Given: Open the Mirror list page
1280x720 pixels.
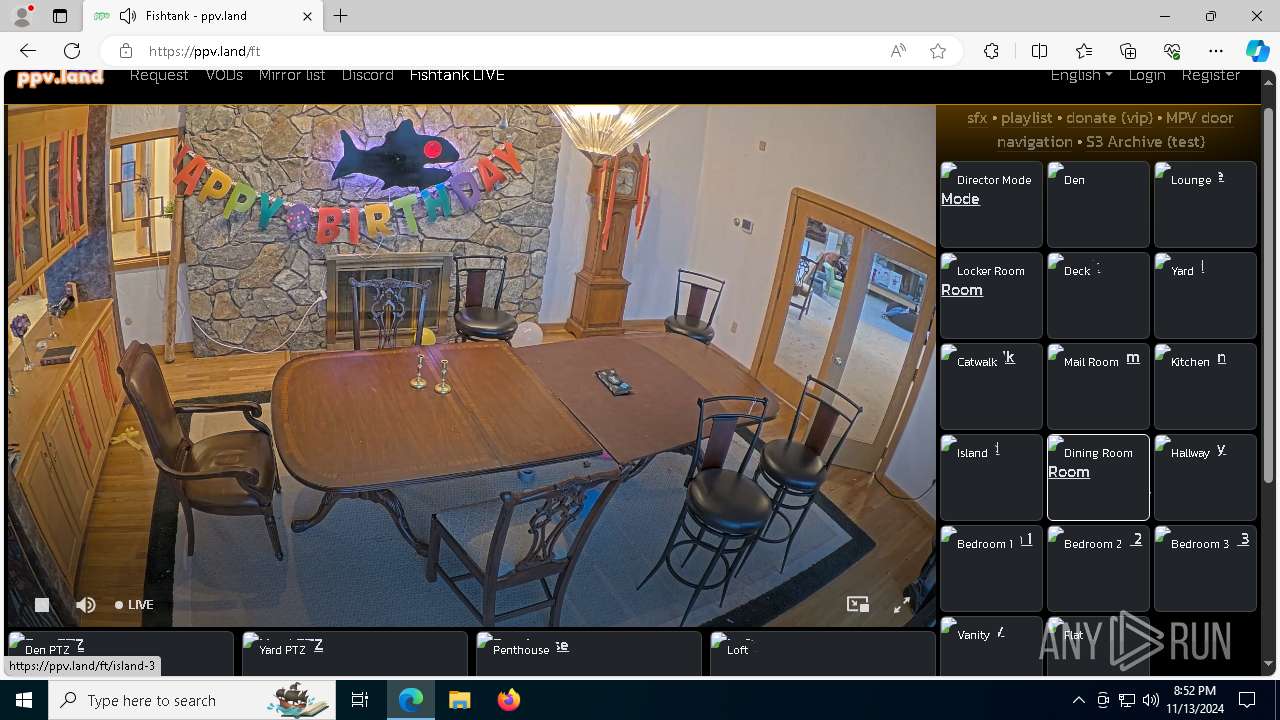Looking at the screenshot, I should [292, 75].
